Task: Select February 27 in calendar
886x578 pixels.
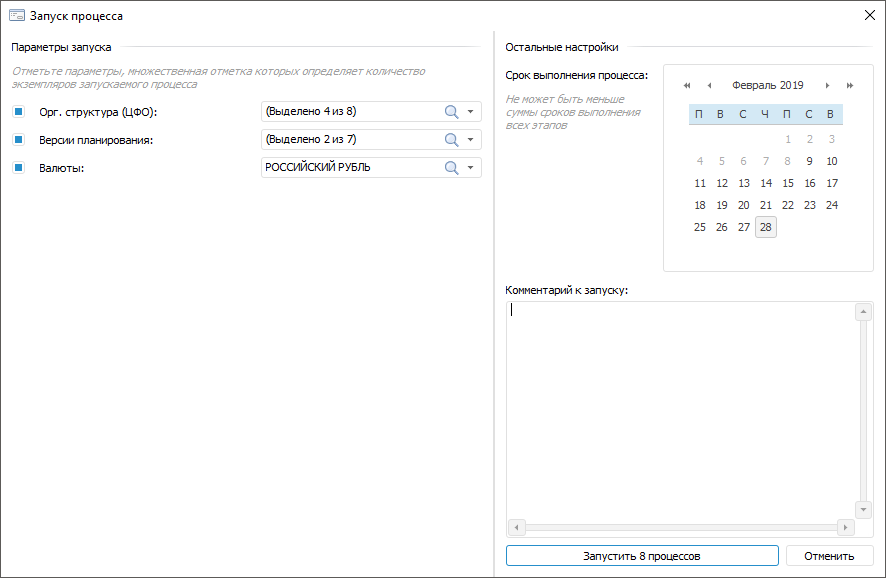Action: (x=744, y=228)
